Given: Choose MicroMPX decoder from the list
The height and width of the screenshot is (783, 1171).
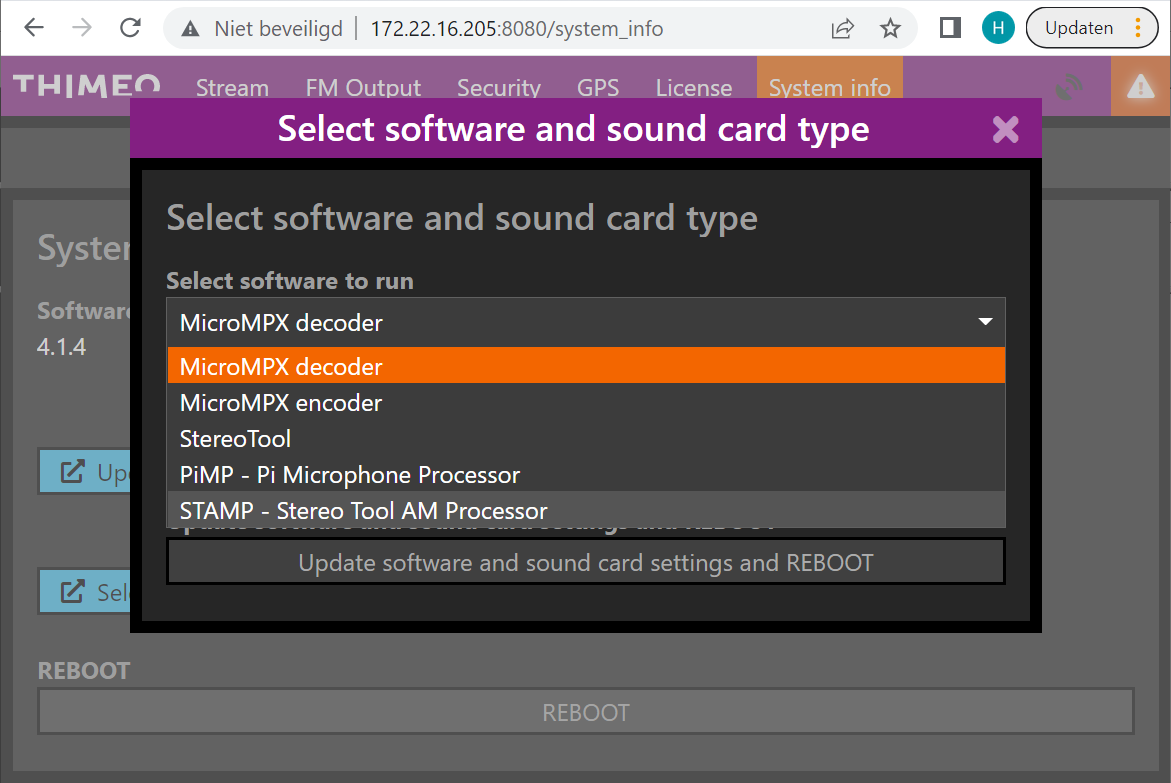Looking at the screenshot, I should [x=586, y=366].
